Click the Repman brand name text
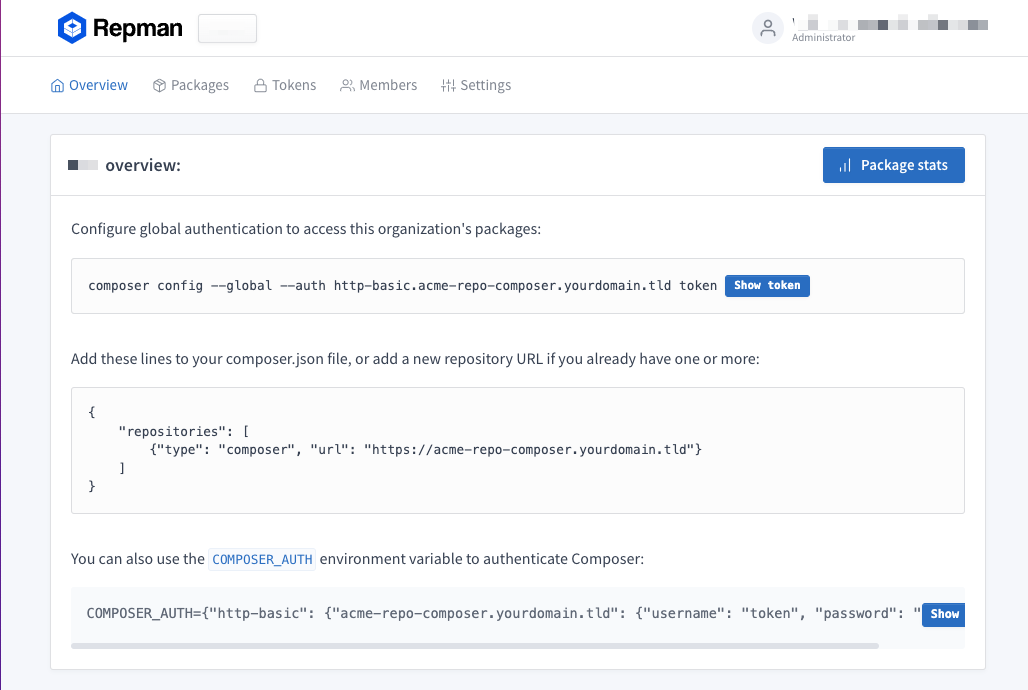1028x690 pixels. pos(138,28)
